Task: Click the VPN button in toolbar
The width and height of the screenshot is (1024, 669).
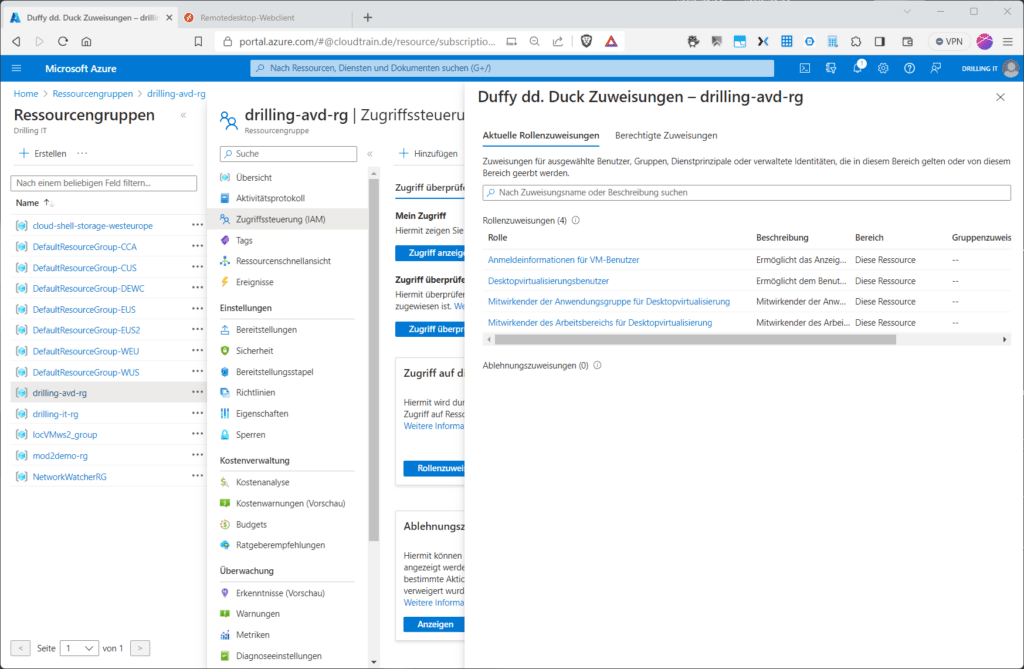Action: [x=949, y=41]
